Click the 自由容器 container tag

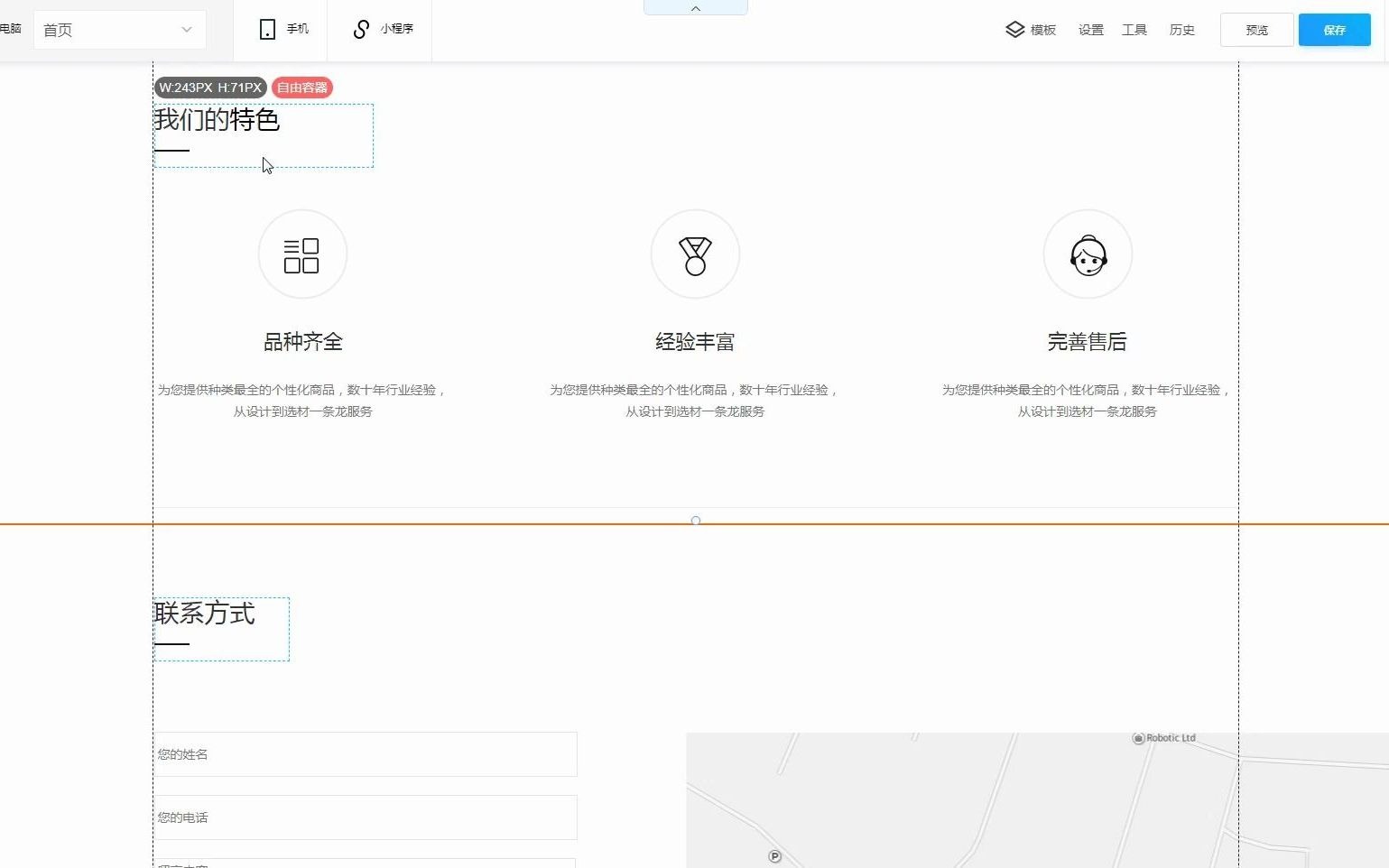301,88
